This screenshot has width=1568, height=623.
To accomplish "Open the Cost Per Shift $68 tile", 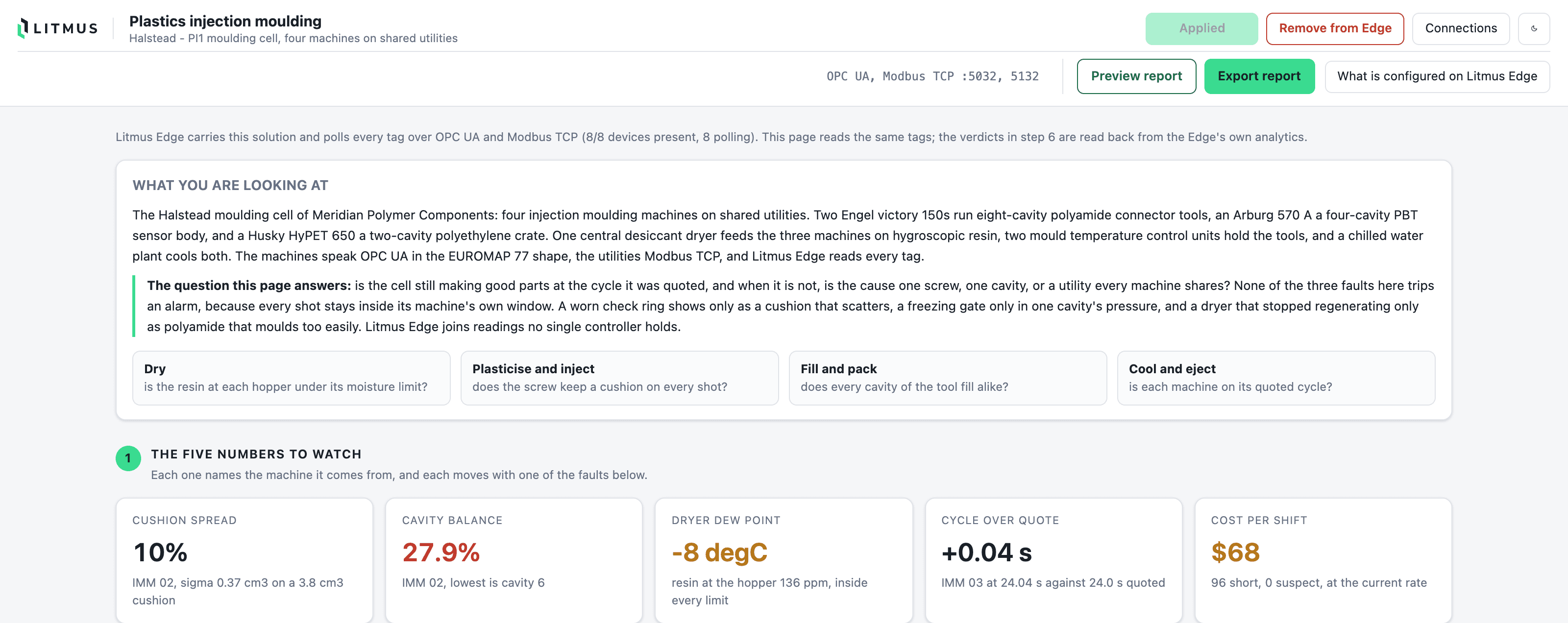I will click(1323, 560).
